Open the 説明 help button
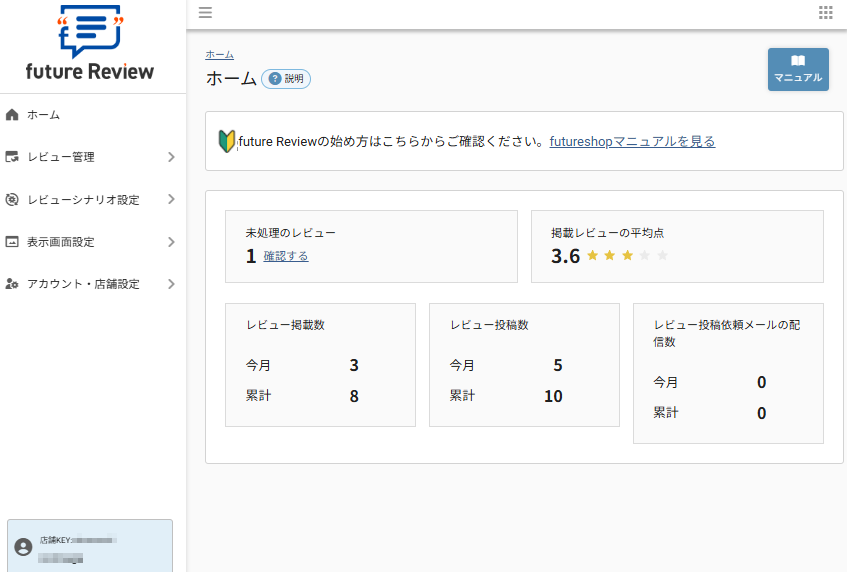Screen dimensions: 847x572 tap(286, 78)
